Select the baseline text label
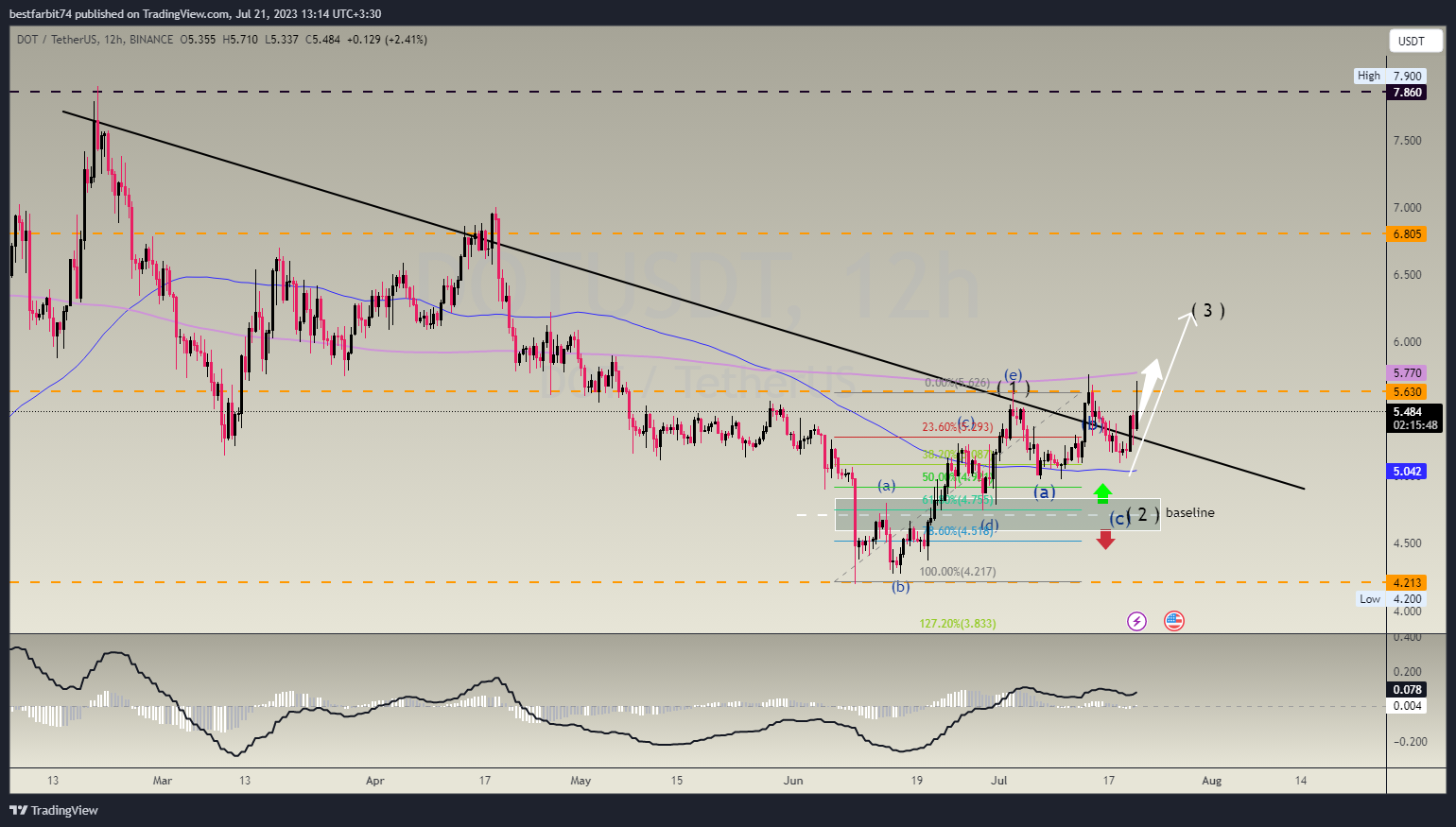This screenshot has height=827, width=1456. tap(1190, 512)
